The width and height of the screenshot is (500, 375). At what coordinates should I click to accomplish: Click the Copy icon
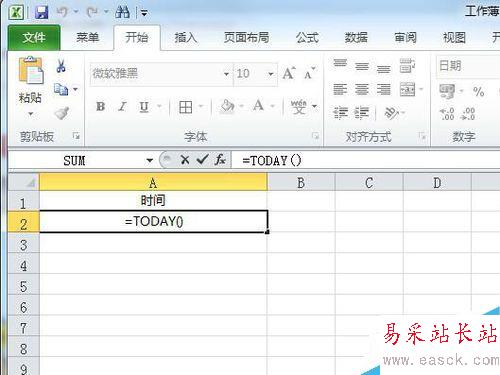point(61,89)
